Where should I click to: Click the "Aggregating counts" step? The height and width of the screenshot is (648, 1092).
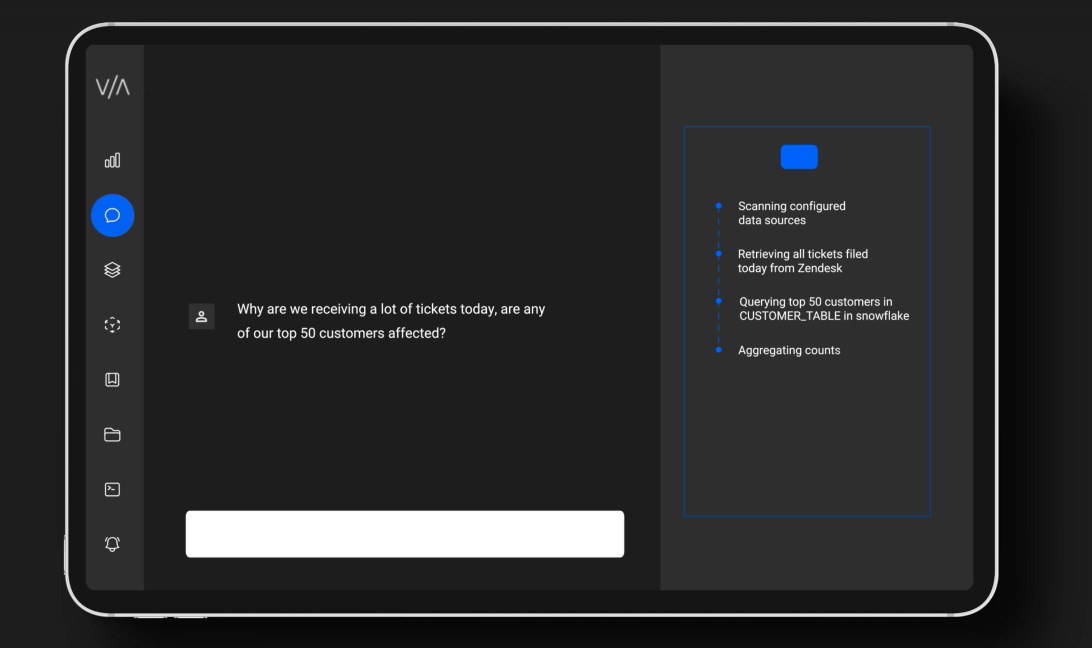point(789,351)
